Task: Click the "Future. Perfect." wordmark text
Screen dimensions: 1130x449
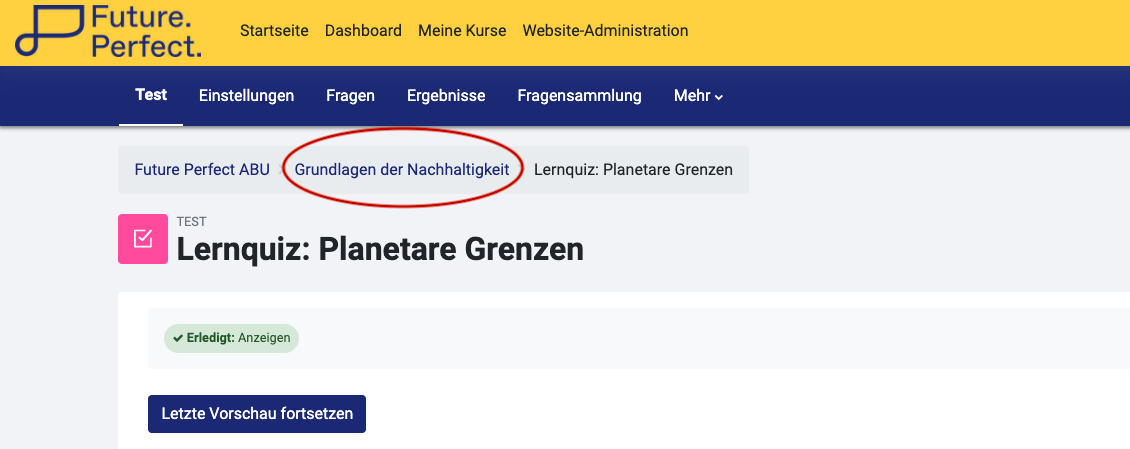Action: point(145,31)
